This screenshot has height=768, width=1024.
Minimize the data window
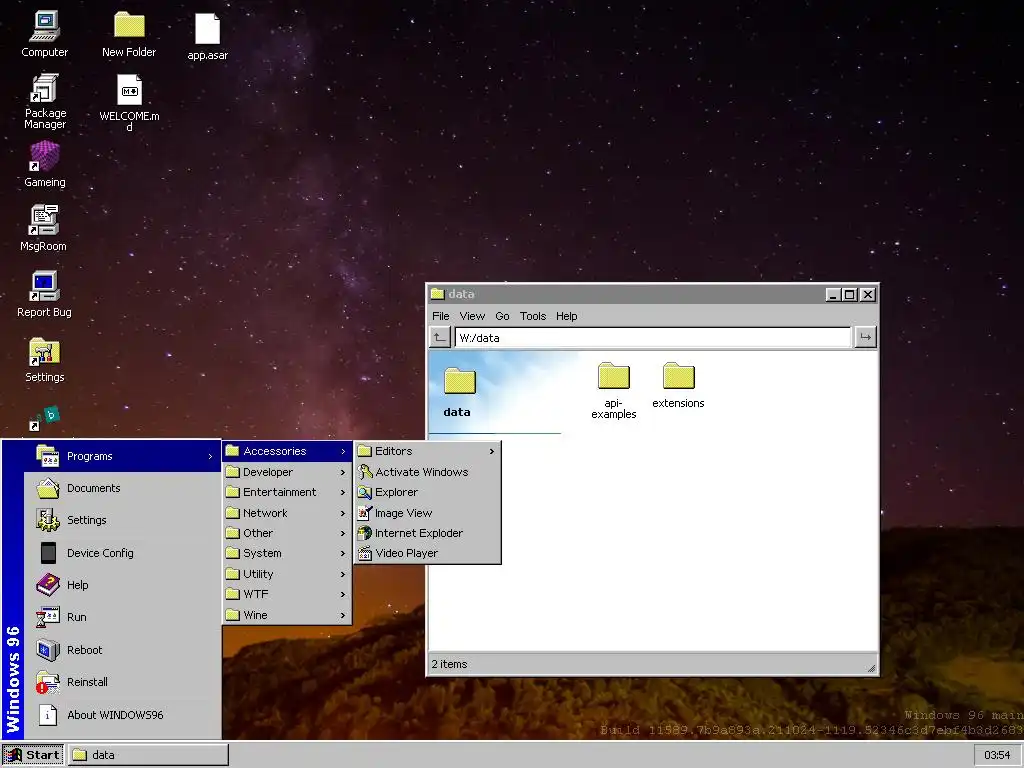click(833, 295)
